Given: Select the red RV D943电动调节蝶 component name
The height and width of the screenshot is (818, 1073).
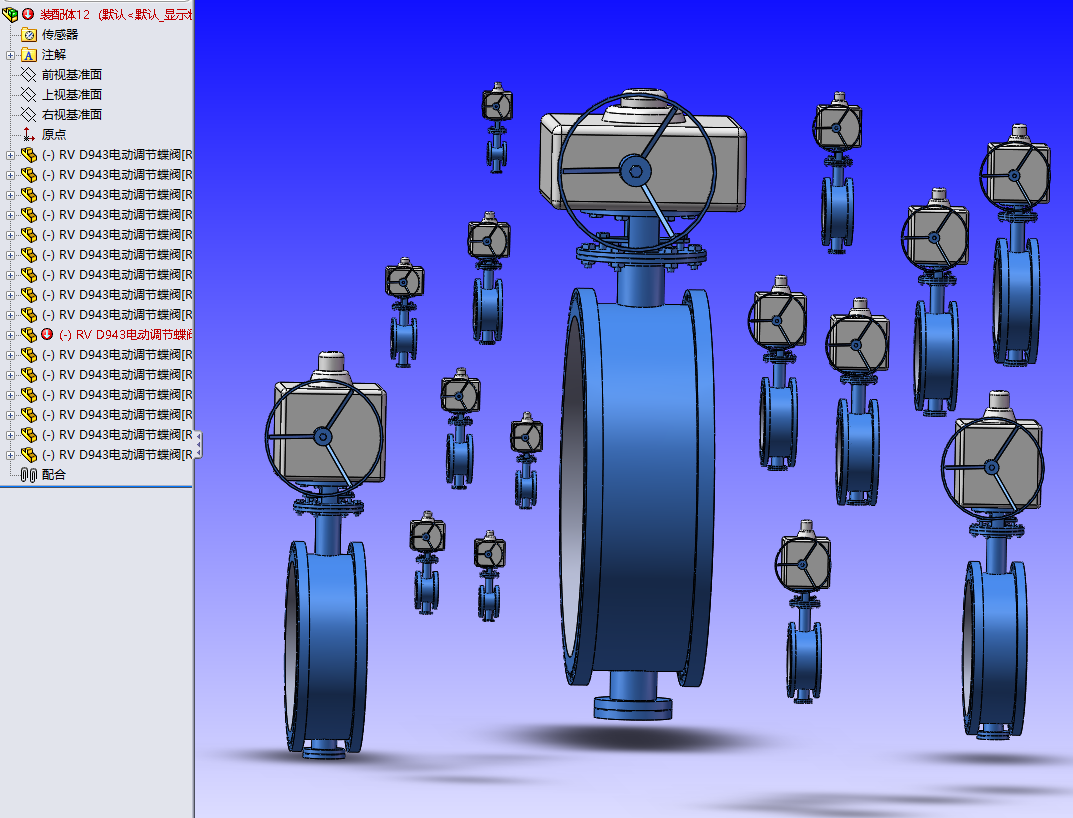Looking at the screenshot, I should (125, 335).
